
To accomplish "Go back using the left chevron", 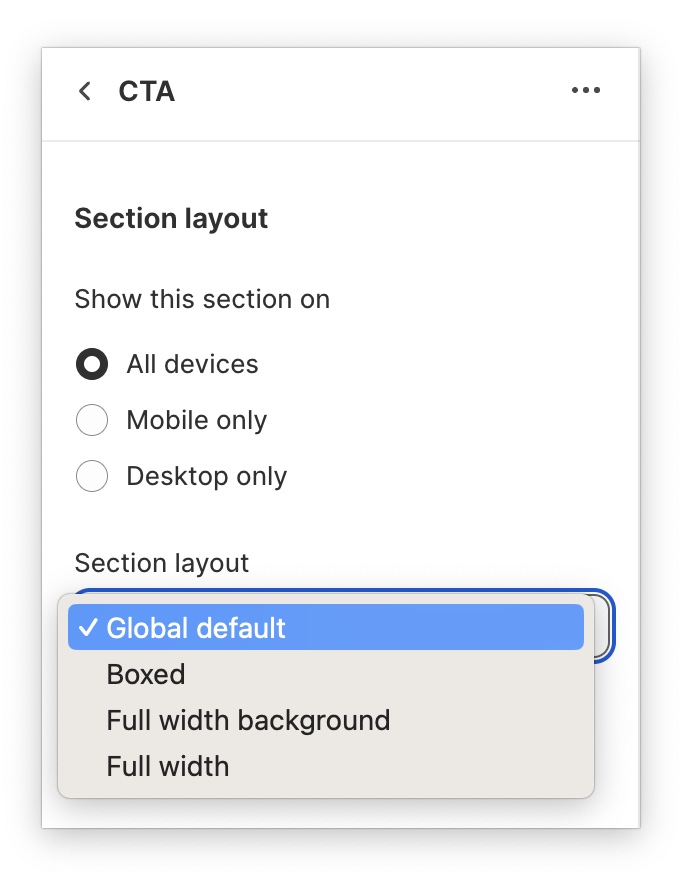I will click(x=85, y=91).
